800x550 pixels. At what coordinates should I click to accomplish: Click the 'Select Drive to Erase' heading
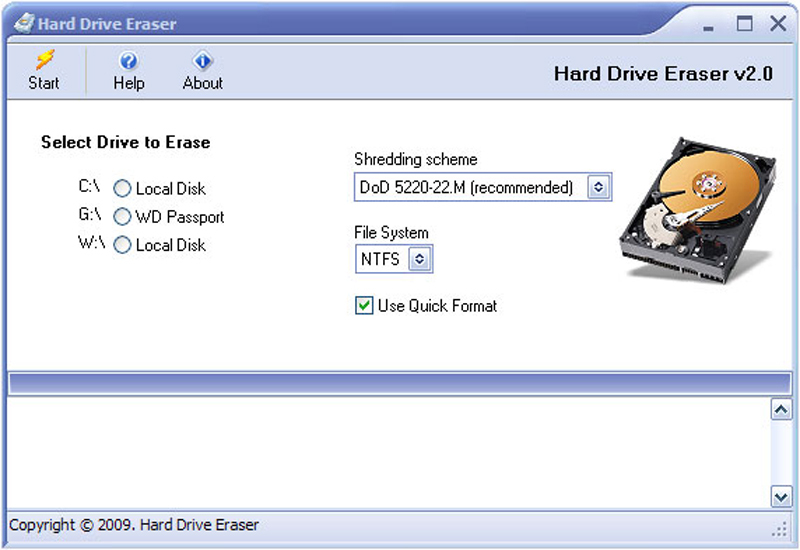coord(126,142)
